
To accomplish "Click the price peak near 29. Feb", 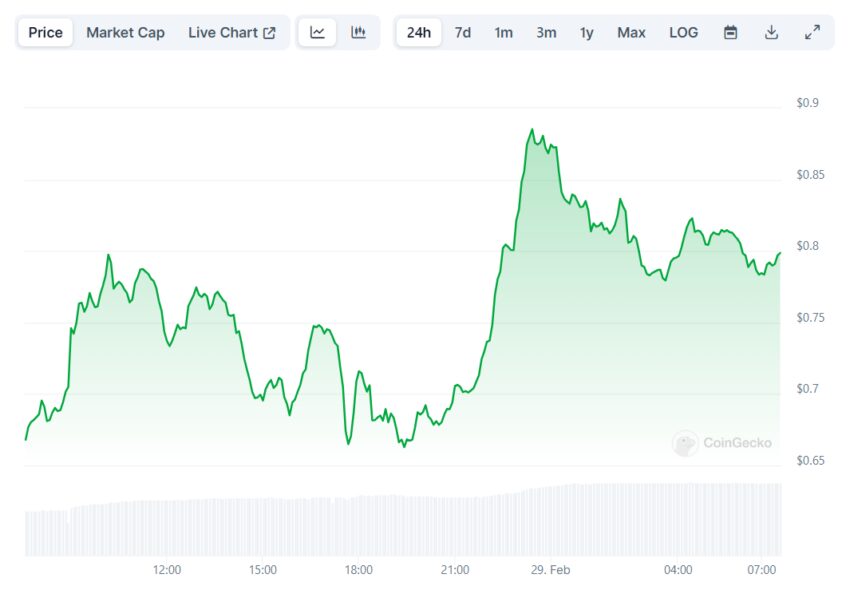I will coord(532,130).
